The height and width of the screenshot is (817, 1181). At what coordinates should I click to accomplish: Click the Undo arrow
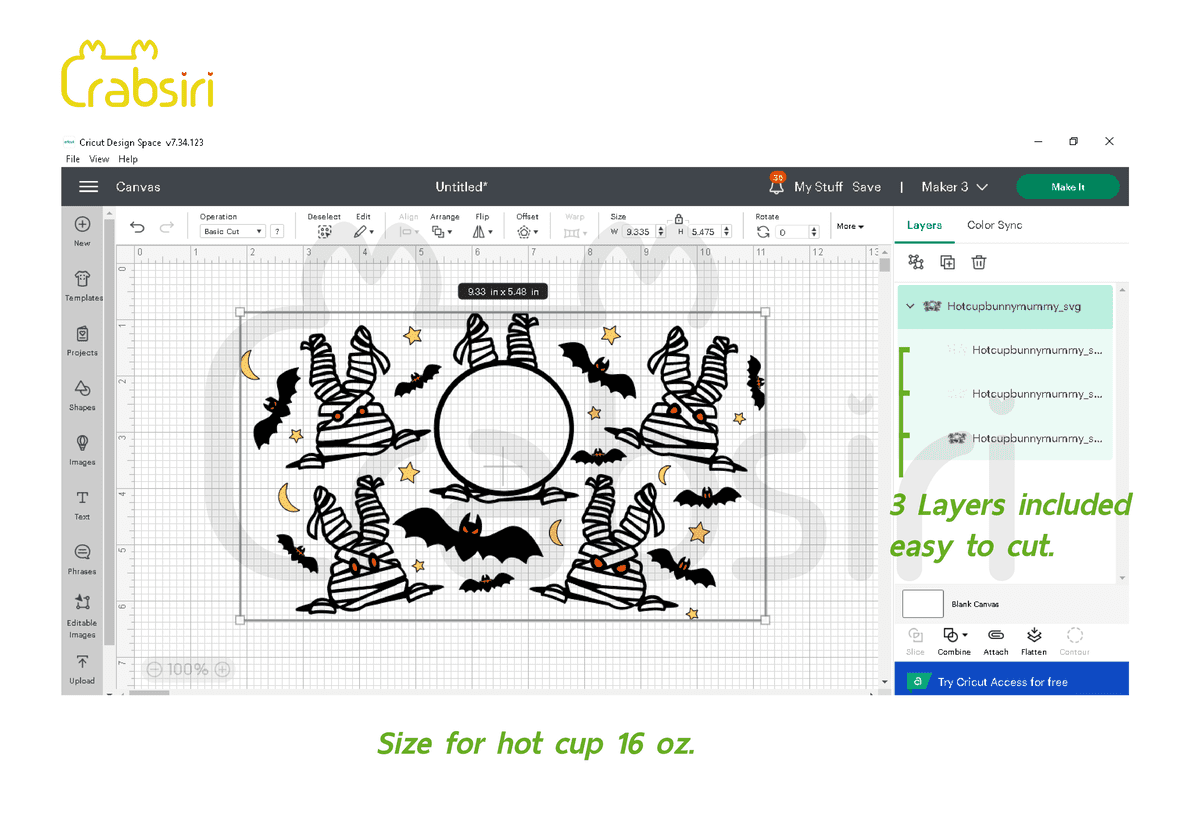(138, 228)
